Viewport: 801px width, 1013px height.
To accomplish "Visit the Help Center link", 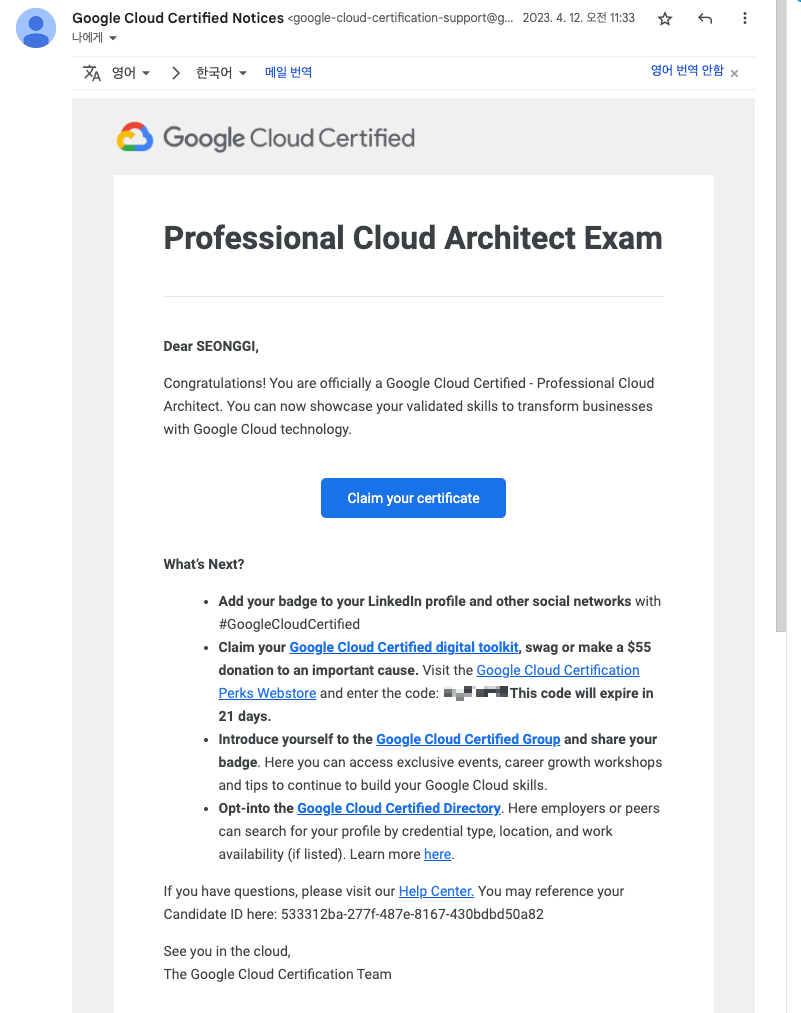I will coord(436,892).
